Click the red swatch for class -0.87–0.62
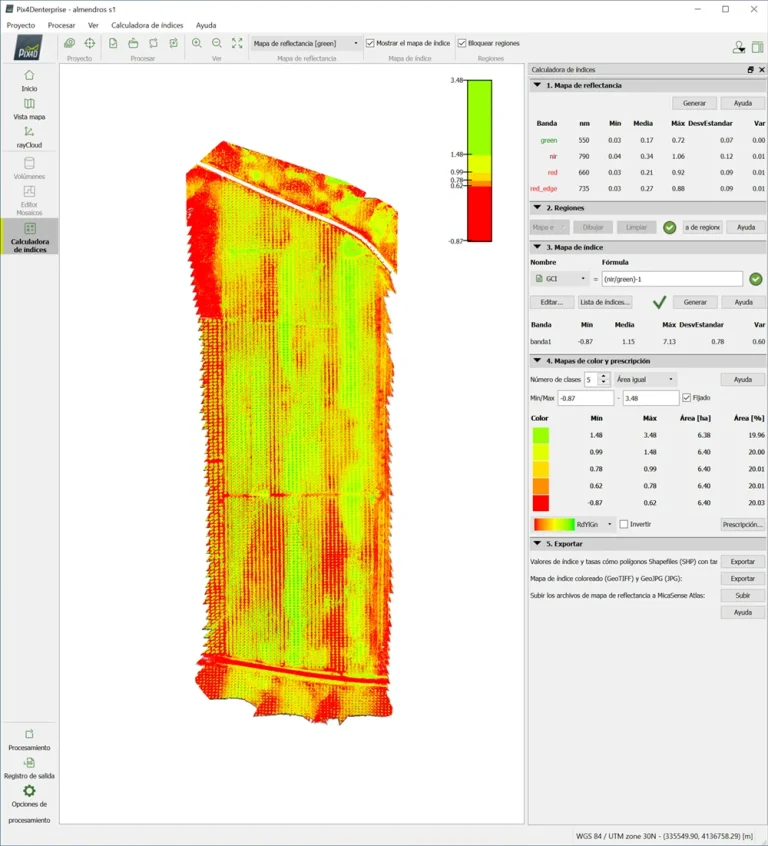 click(x=541, y=503)
